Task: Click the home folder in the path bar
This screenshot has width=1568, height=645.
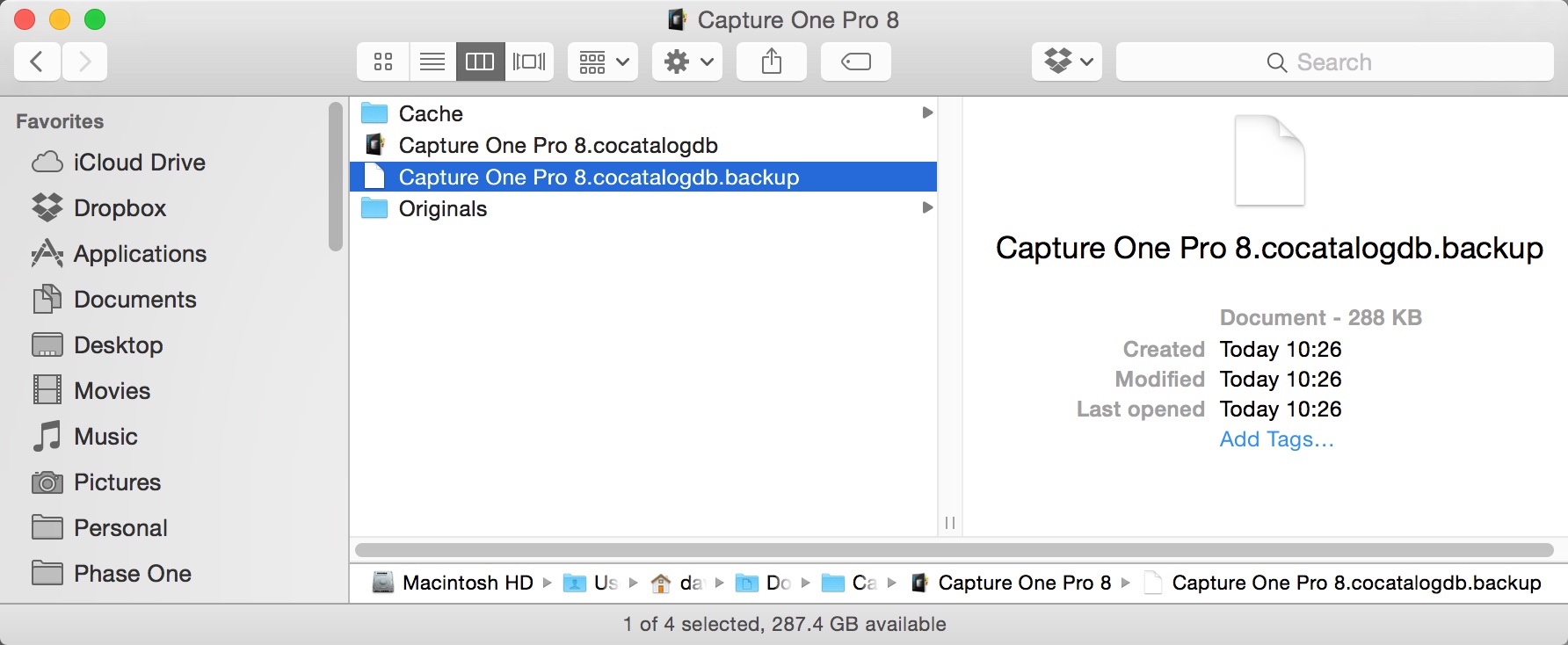Action: tap(677, 583)
